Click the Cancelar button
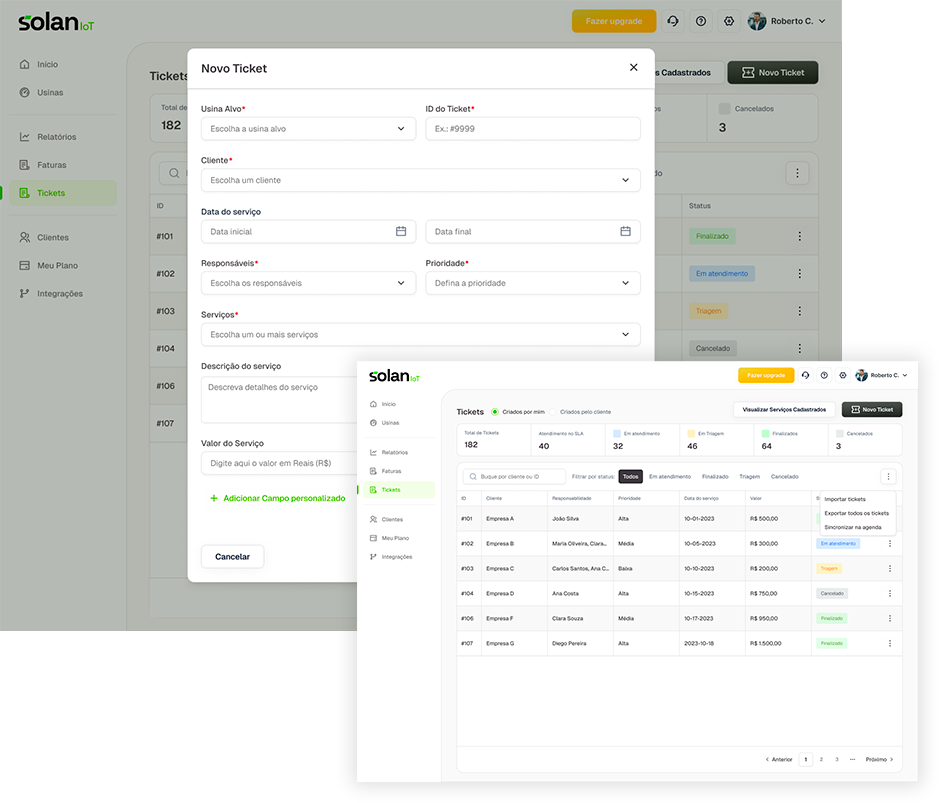This screenshot has width=939, height=803. pos(232,557)
